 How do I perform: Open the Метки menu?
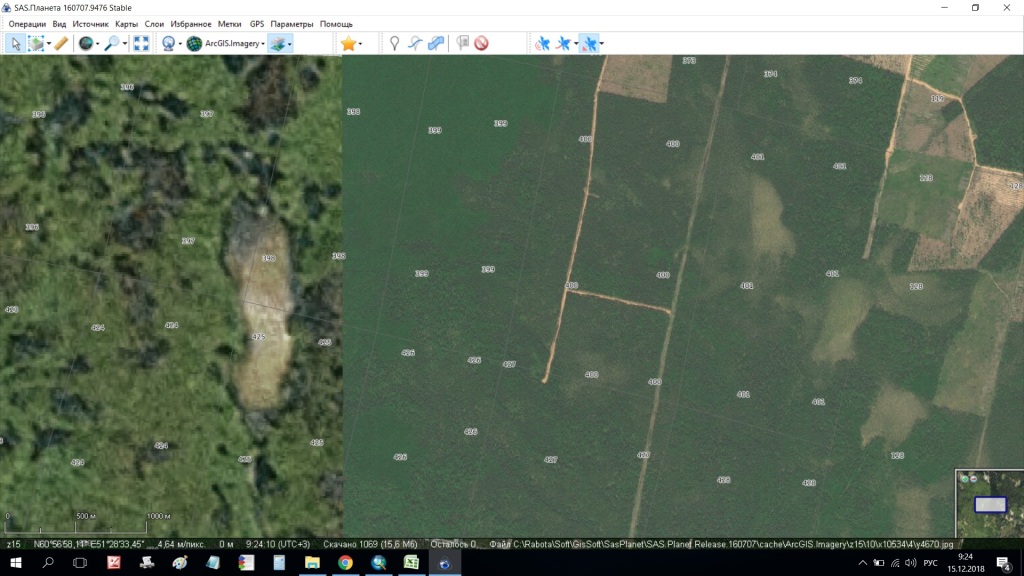[x=230, y=23]
